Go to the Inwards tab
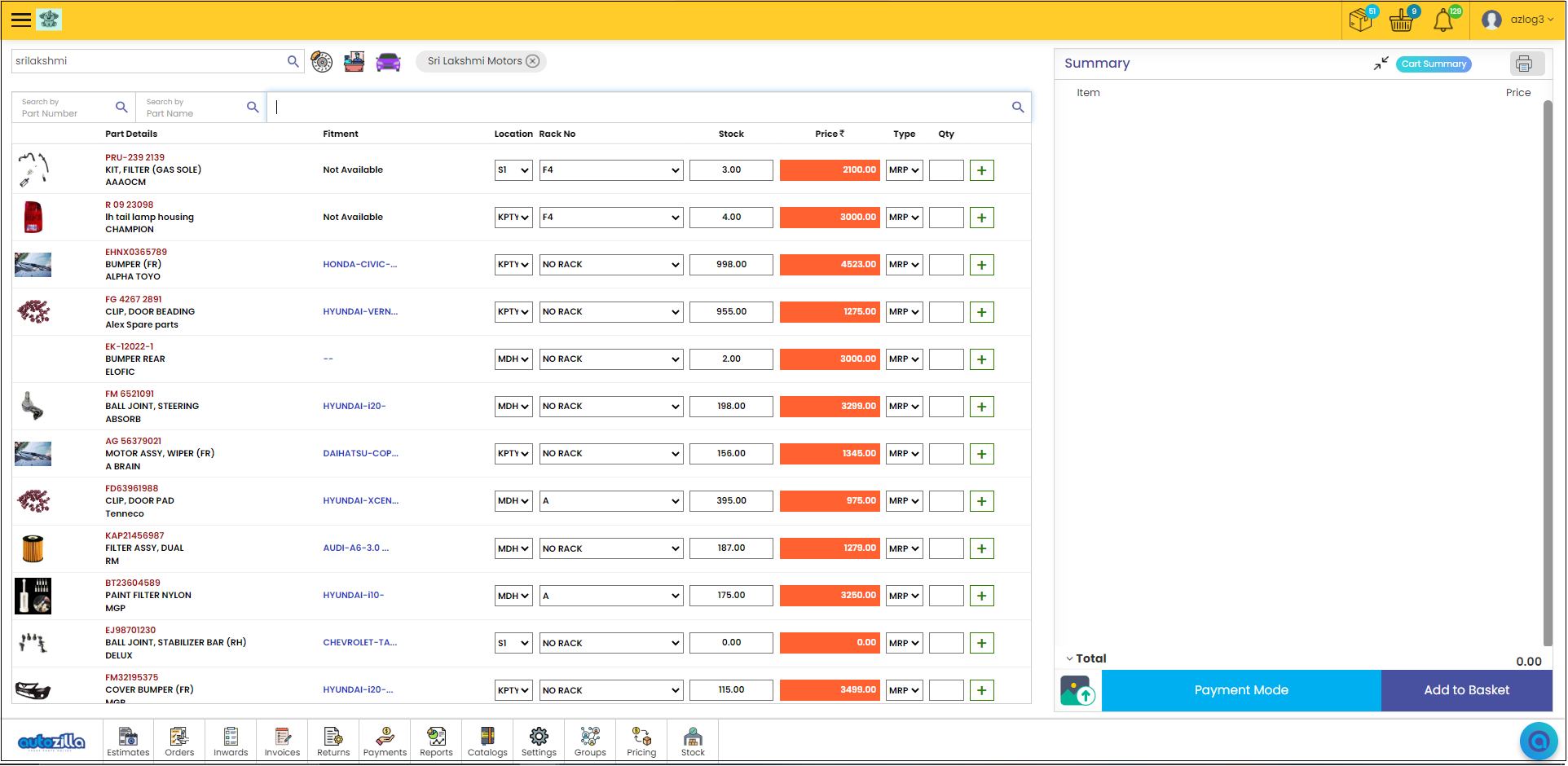 click(x=231, y=742)
